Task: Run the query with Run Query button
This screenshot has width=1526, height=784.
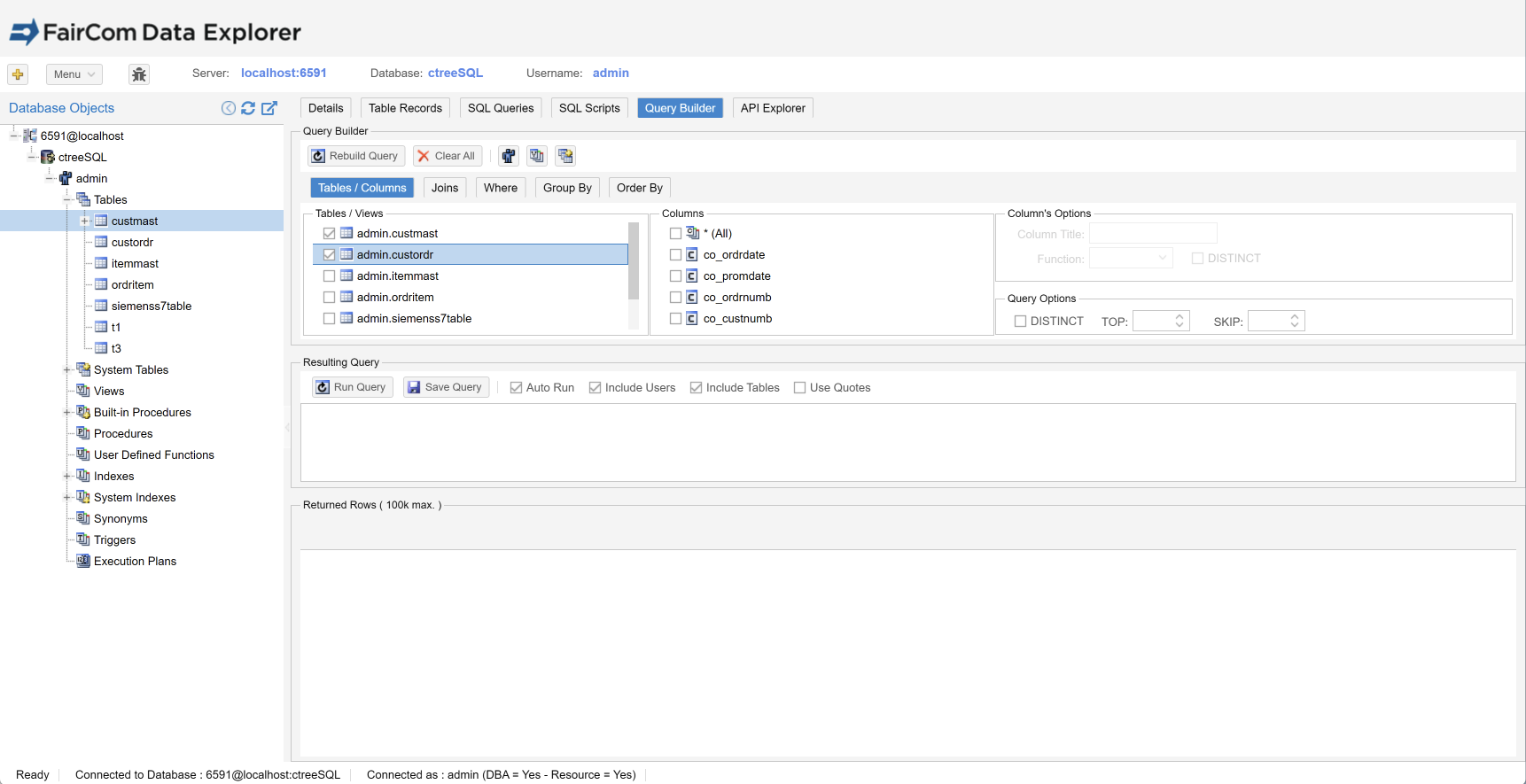Action: coord(353,387)
